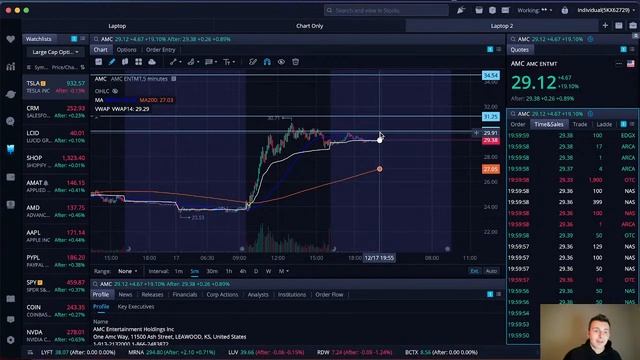Toggle the Auto scale button
Viewport: 640px width, 360px height.
[x=491, y=271]
